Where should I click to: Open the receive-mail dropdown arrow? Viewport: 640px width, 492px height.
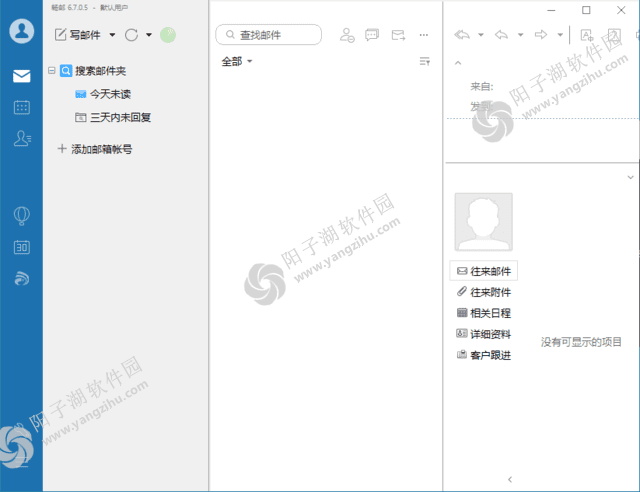click(149, 35)
